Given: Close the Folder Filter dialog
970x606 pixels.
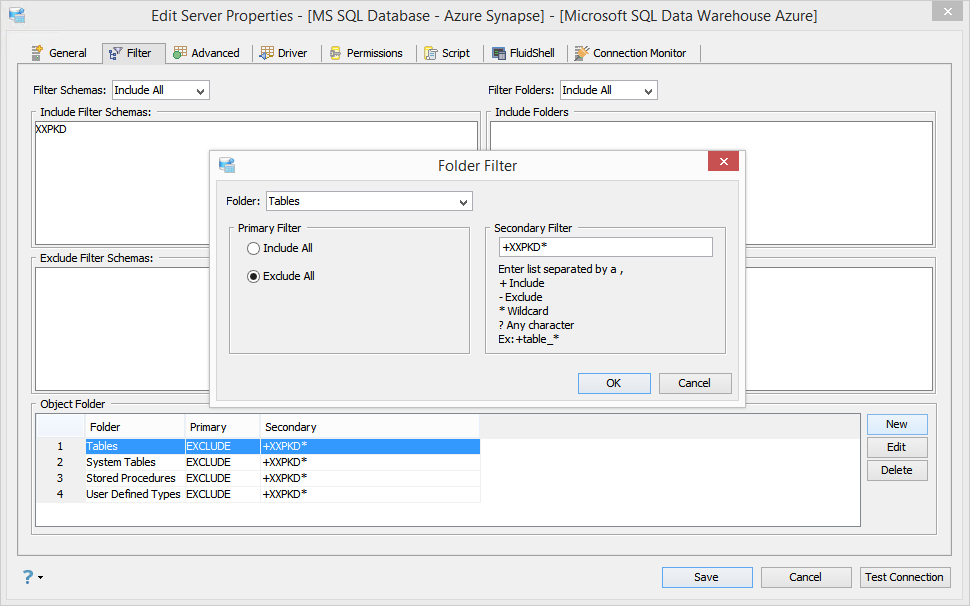Looking at the screenshot, I should pos(723,161).
